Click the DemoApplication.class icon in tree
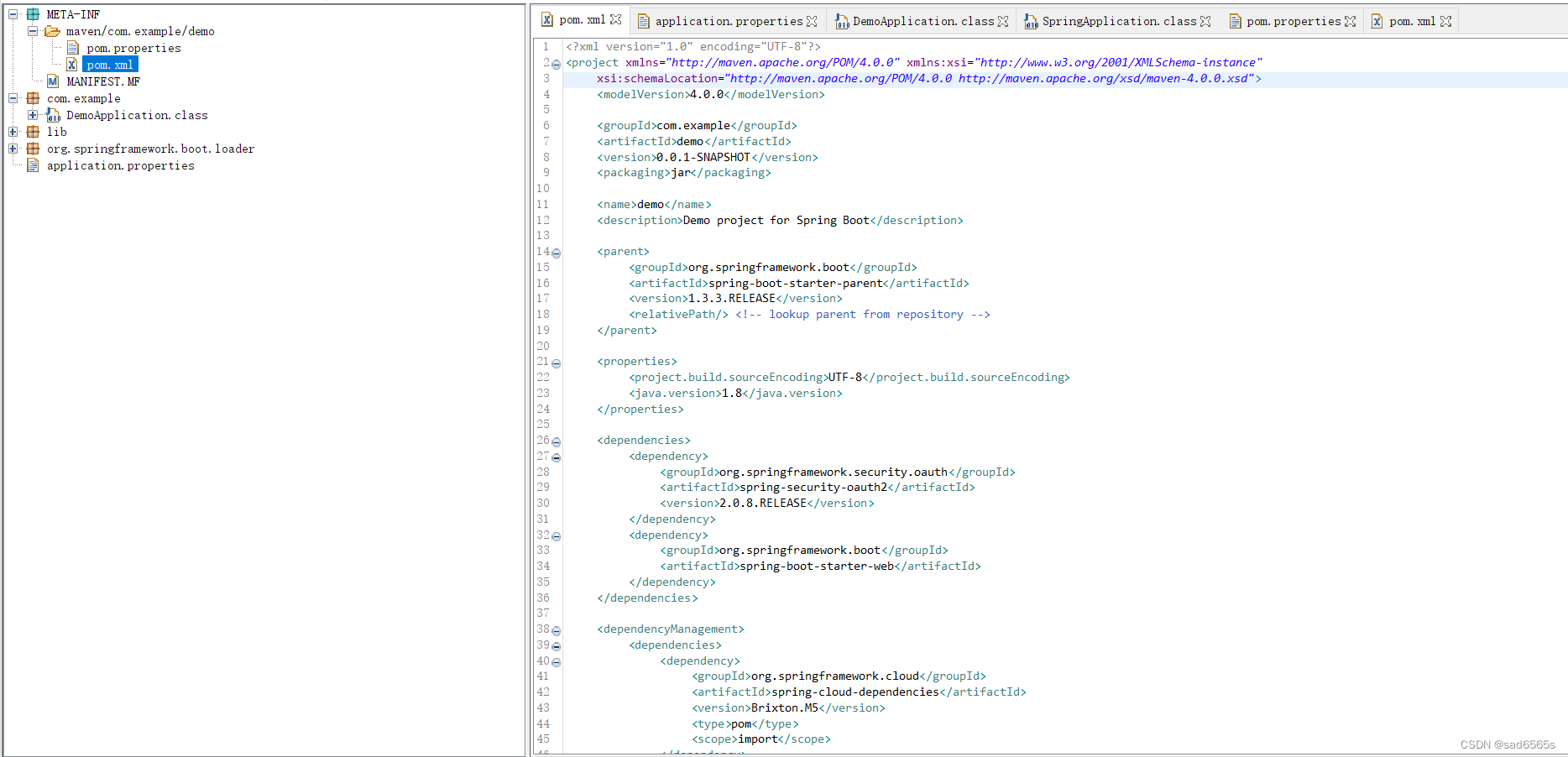This screenshot has height=757, width=1568. 53,115
